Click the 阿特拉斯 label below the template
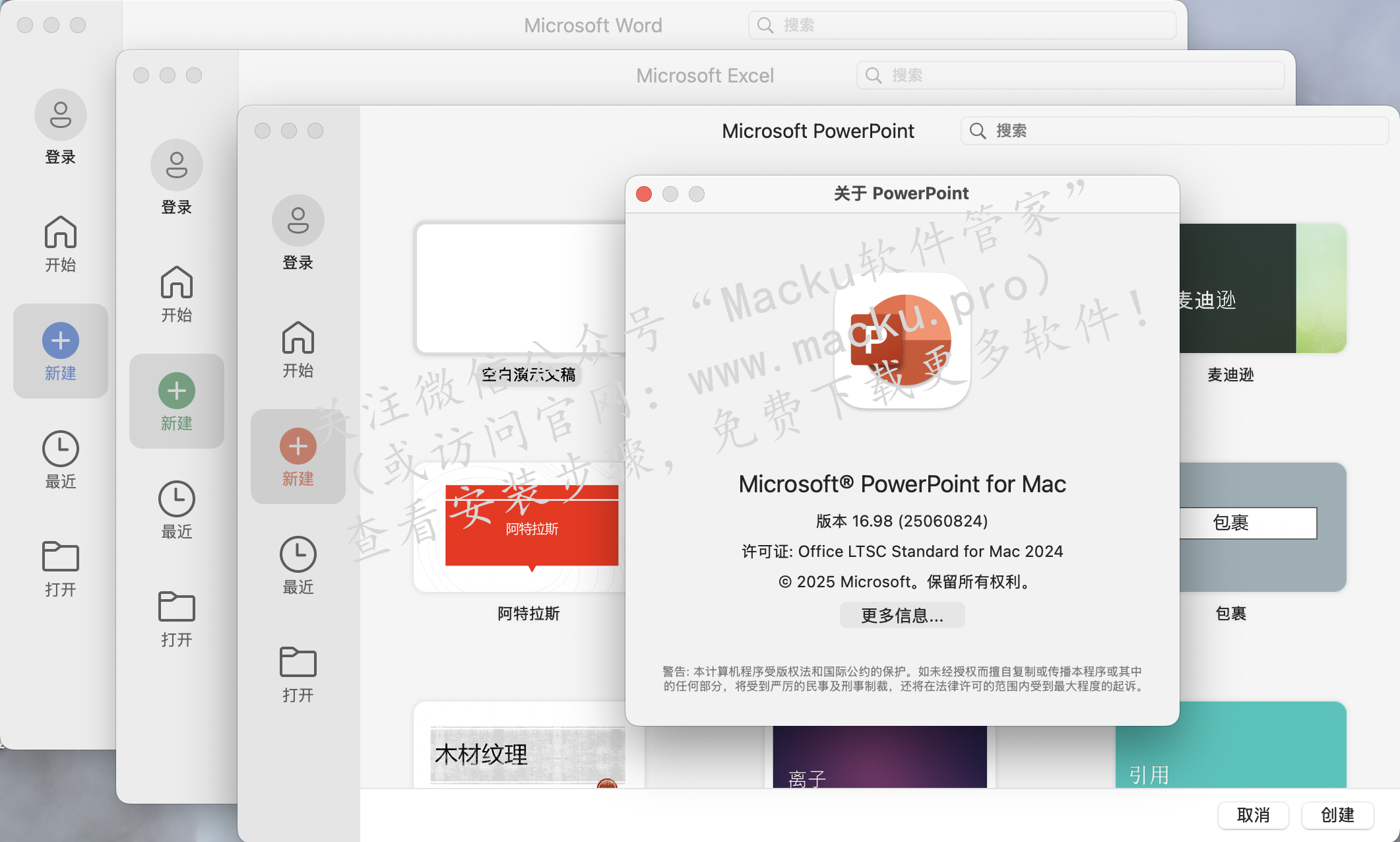The width and height of the screenshot is (1400, 842). point(528,614)
